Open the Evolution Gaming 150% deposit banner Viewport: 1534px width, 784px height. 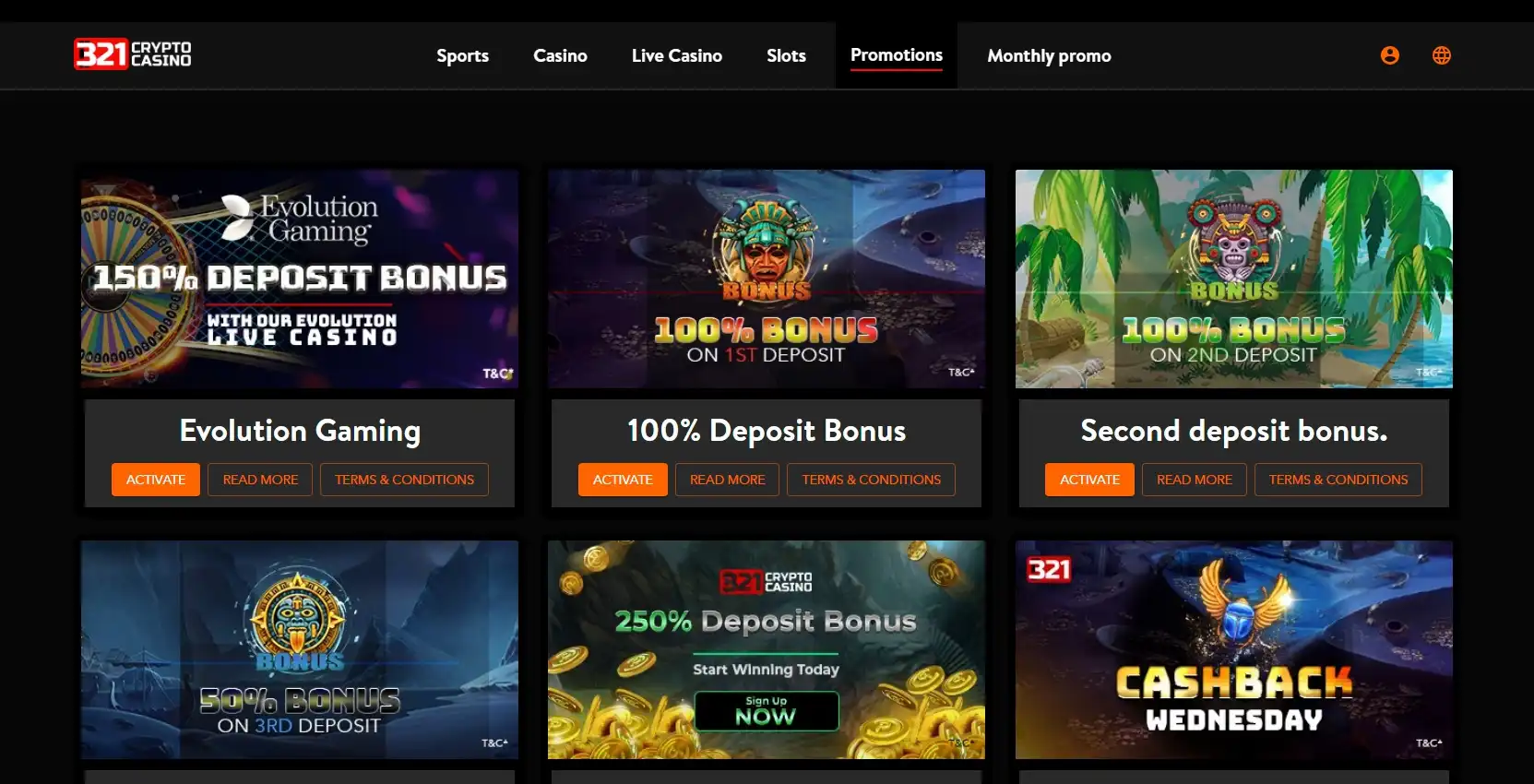300,279
